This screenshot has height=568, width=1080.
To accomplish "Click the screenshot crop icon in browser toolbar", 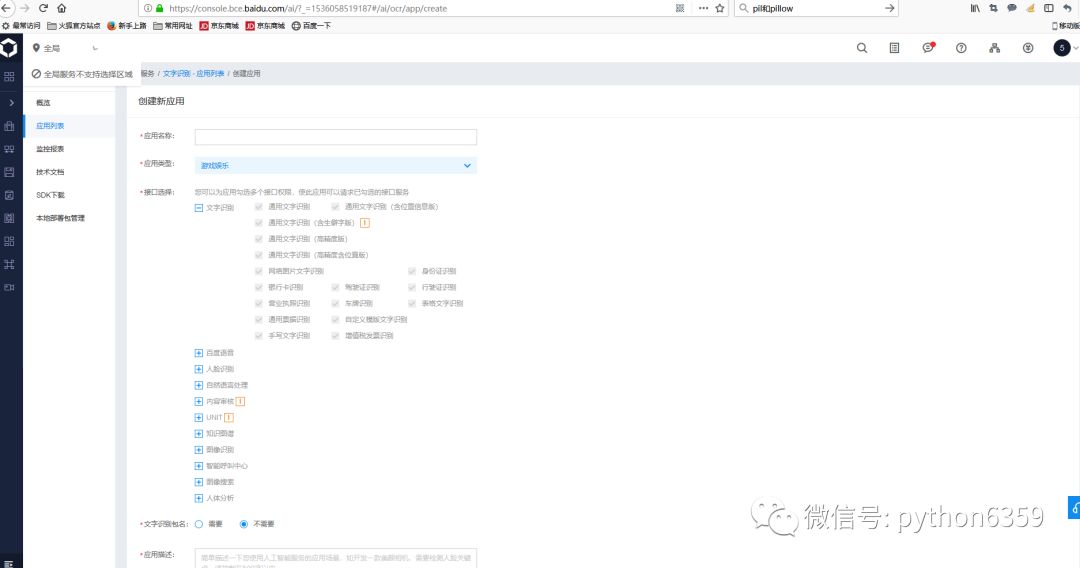I will point(993,8).
